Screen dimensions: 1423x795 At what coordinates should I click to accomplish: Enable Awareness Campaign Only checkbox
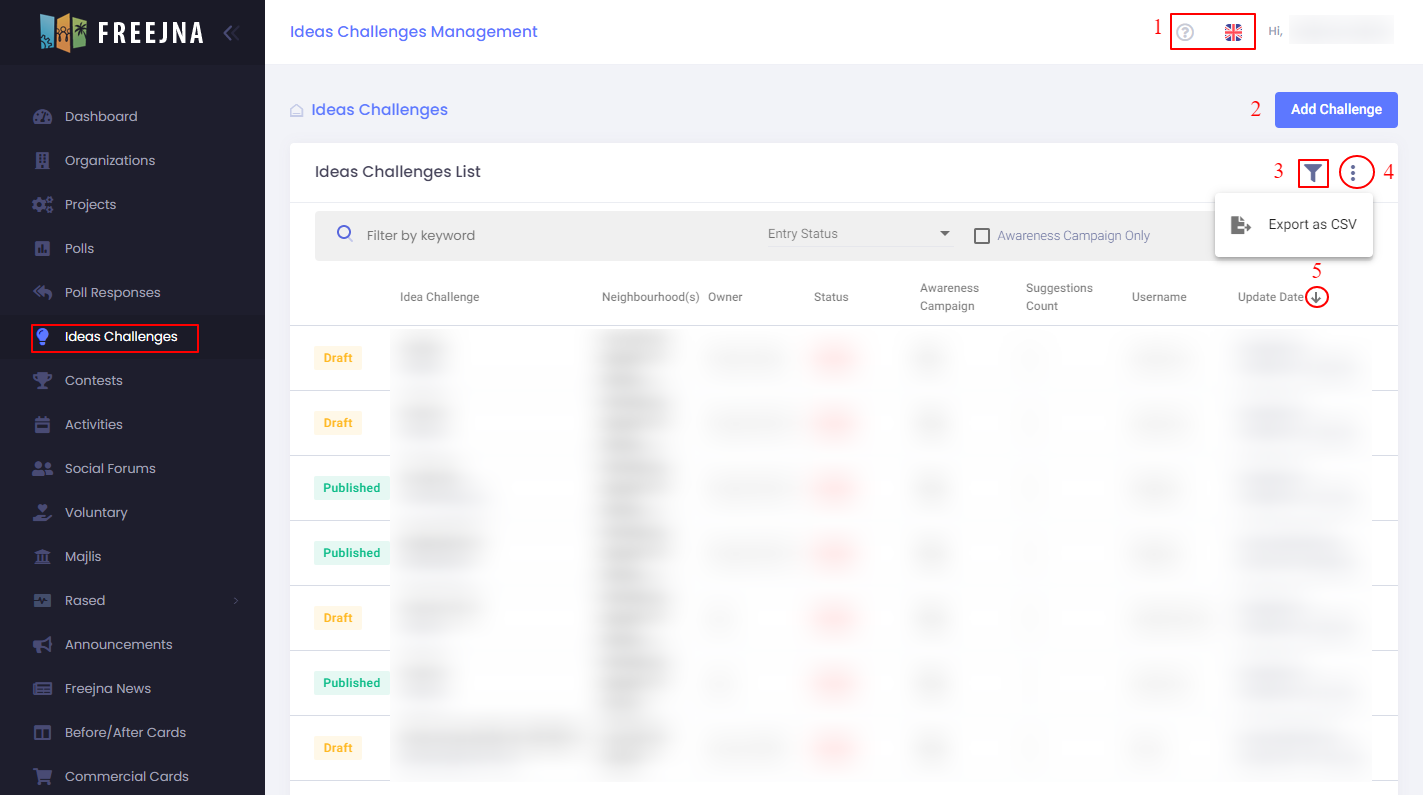(x=982, y=236)
